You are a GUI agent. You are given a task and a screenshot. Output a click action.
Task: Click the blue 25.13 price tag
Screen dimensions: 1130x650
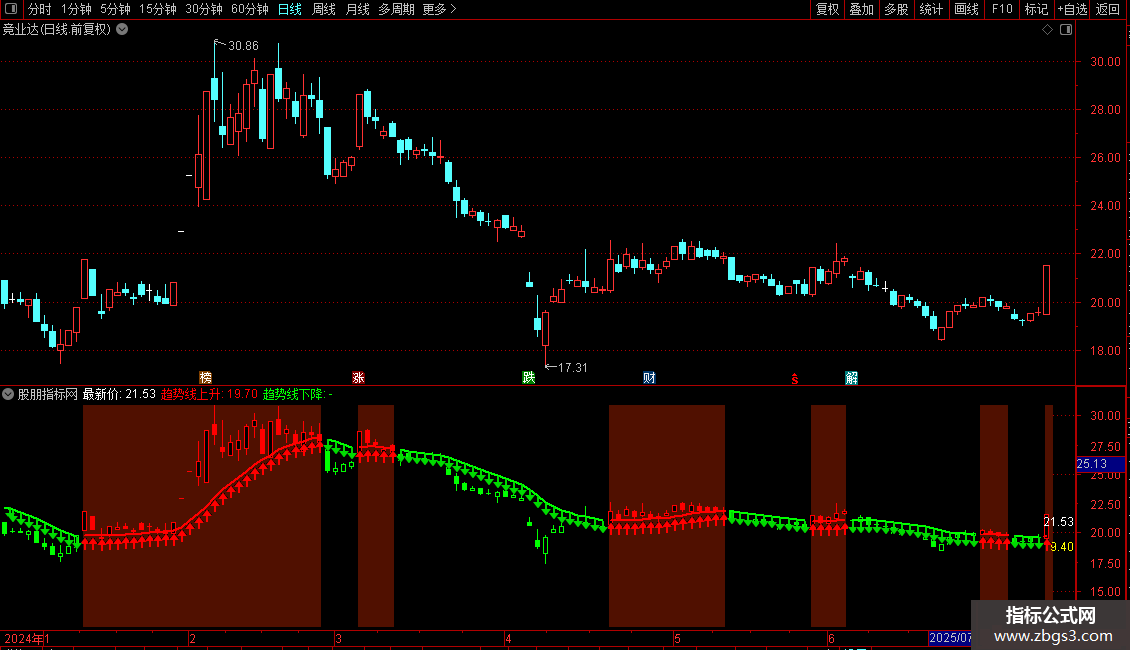click(x=1100, y=464)
